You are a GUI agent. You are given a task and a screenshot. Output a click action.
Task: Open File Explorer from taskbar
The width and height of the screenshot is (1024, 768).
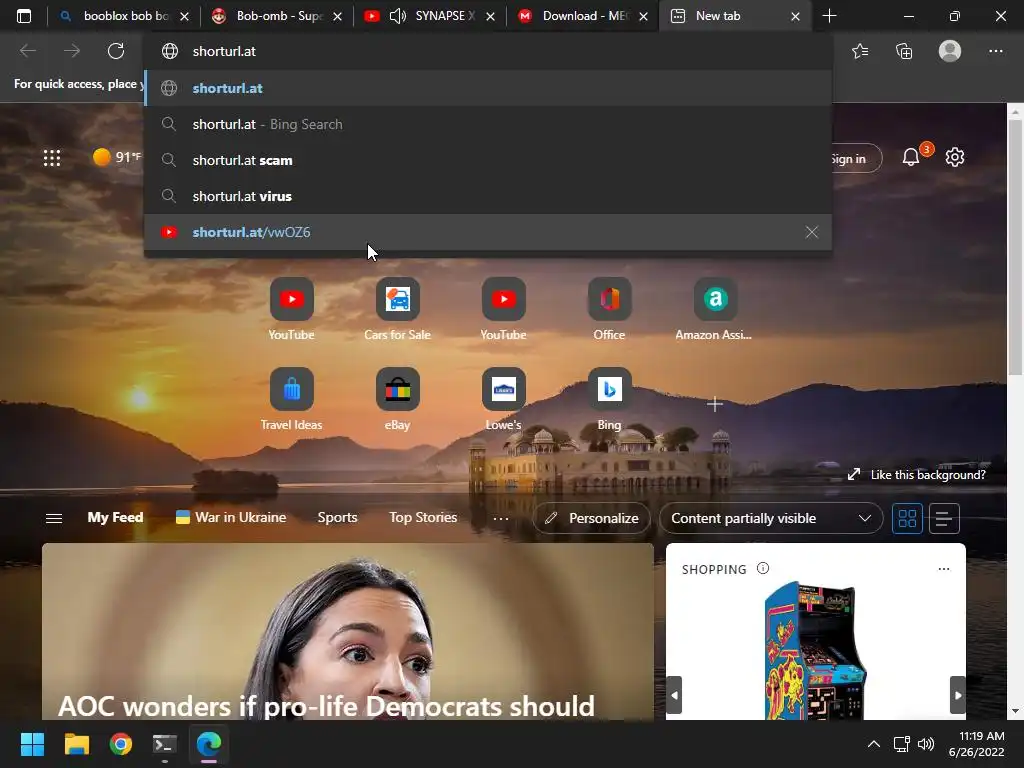(x=76, y=744)
